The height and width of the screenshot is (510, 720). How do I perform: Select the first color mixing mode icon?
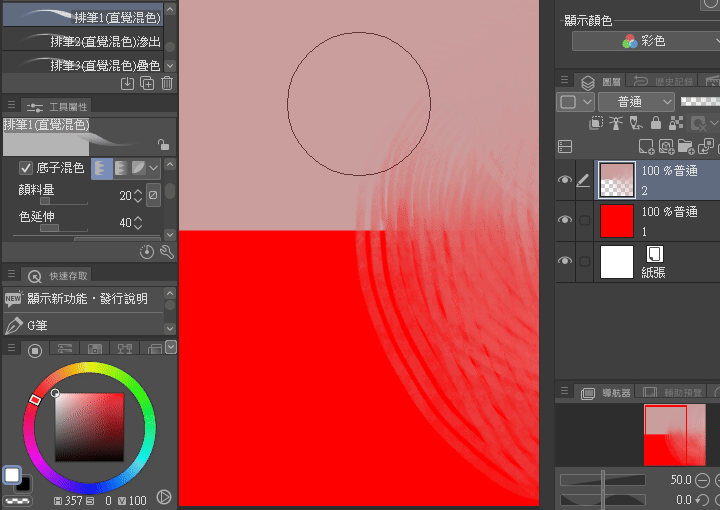click(x=101, y=168)
